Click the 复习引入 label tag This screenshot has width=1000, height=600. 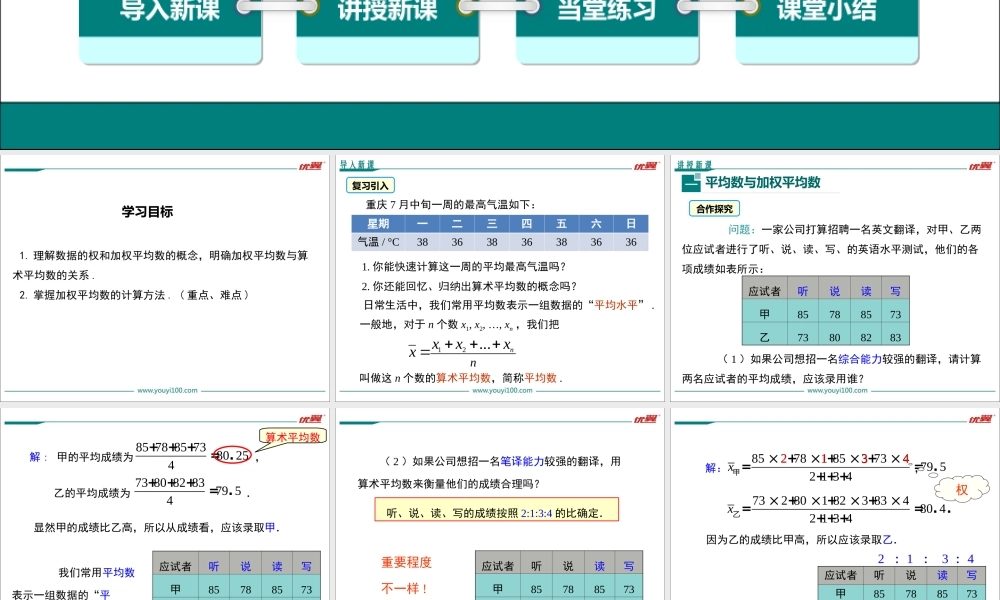[370, 185]
